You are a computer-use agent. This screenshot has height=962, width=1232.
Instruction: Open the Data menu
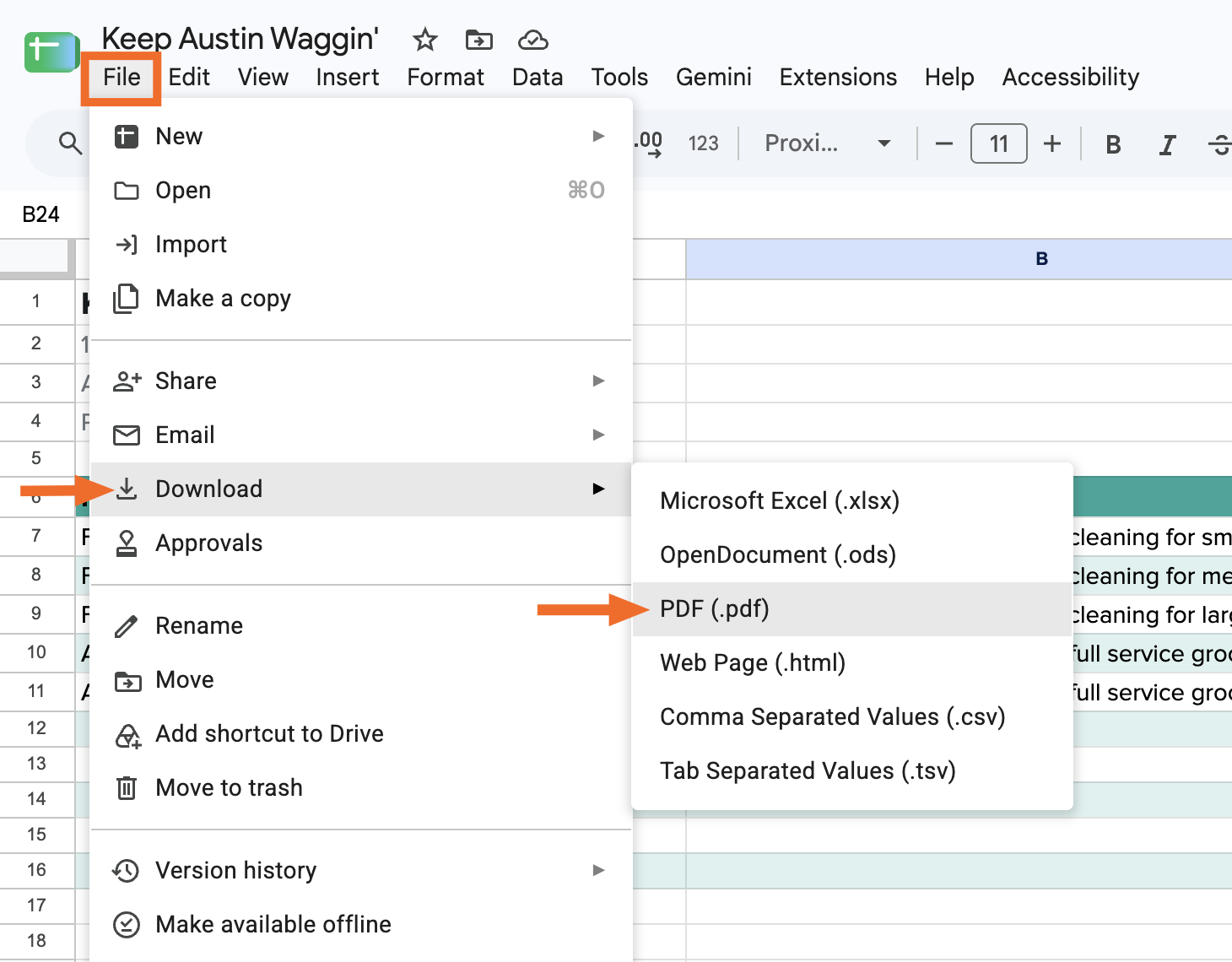538,78
